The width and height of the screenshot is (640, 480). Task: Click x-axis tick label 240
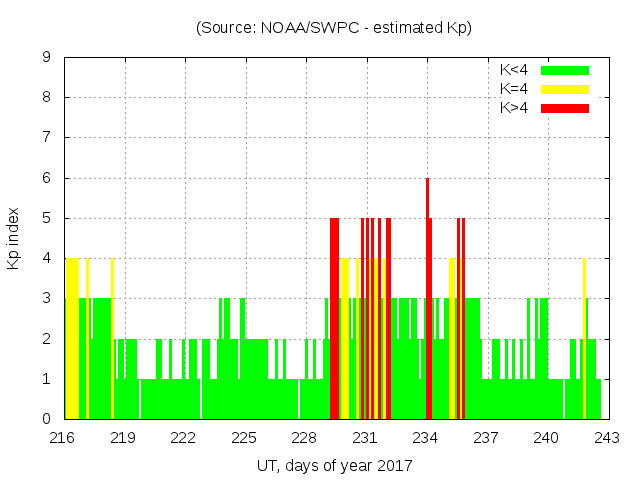click(x=546, y=437)
